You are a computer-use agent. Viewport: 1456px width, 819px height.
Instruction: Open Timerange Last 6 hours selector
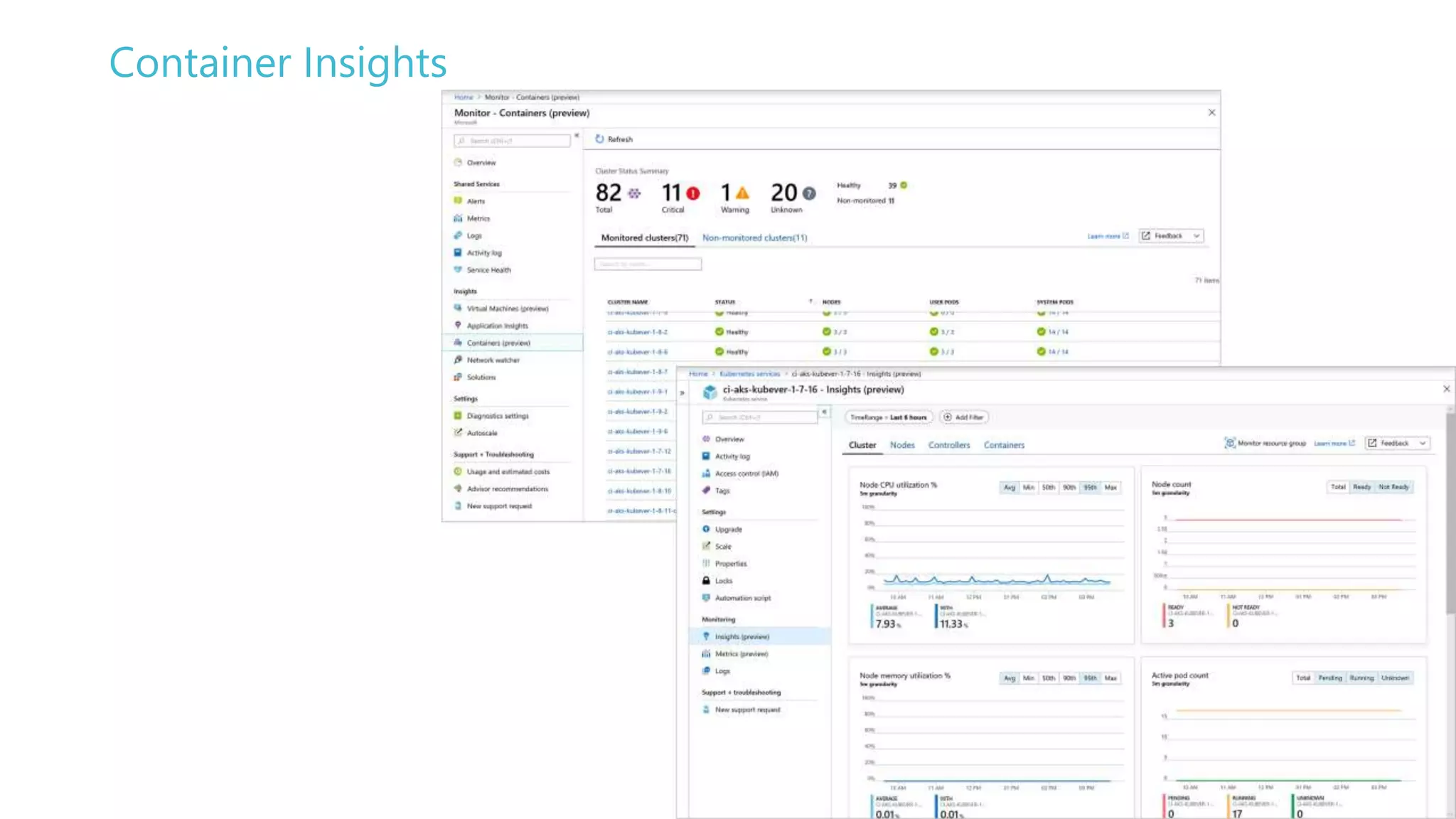[888, 417]
